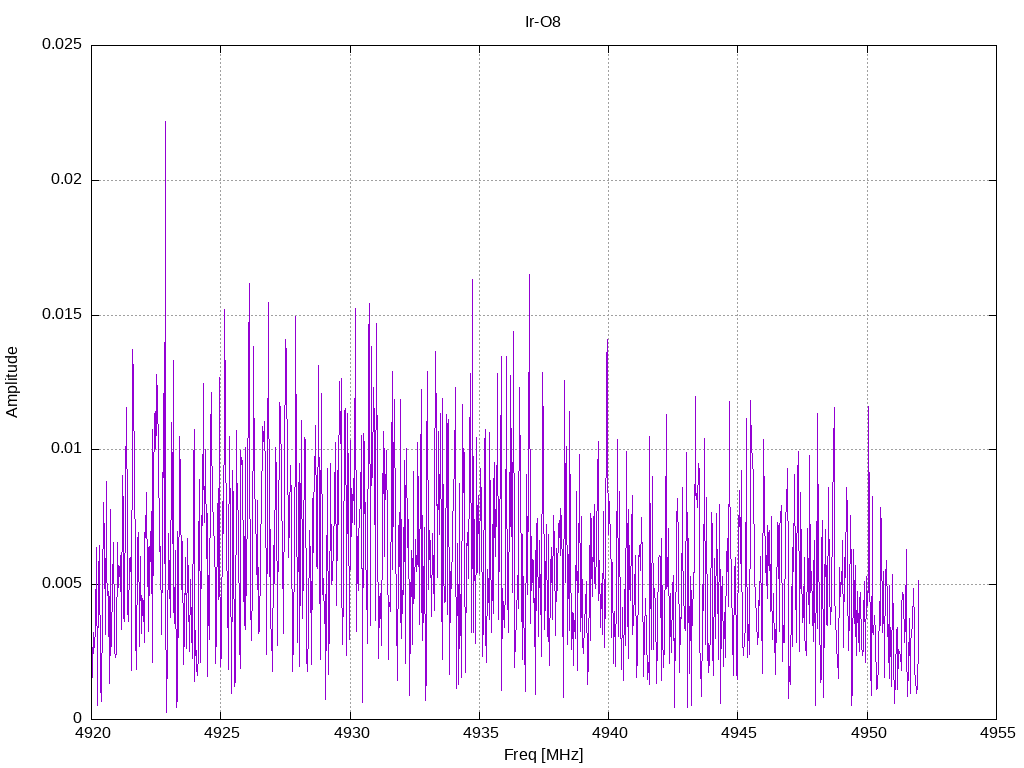Click x-axis tick label 4935
Image resolution: width=1024 pixels, height=768 pixels.
point(480,733)
